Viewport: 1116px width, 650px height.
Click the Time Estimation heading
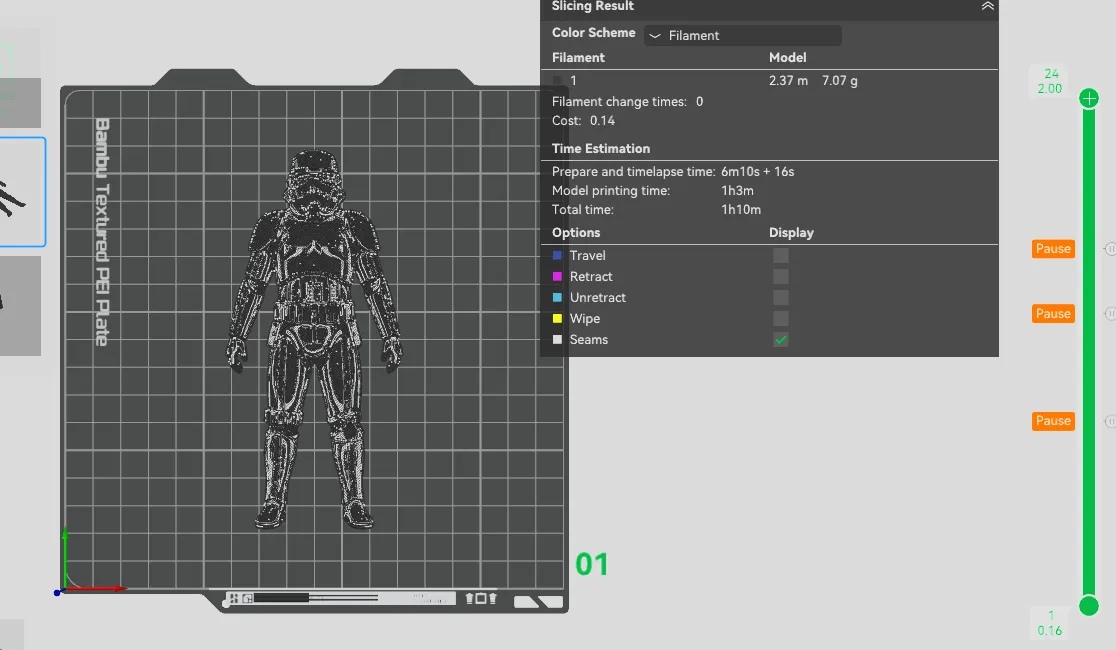coord(601,149)
